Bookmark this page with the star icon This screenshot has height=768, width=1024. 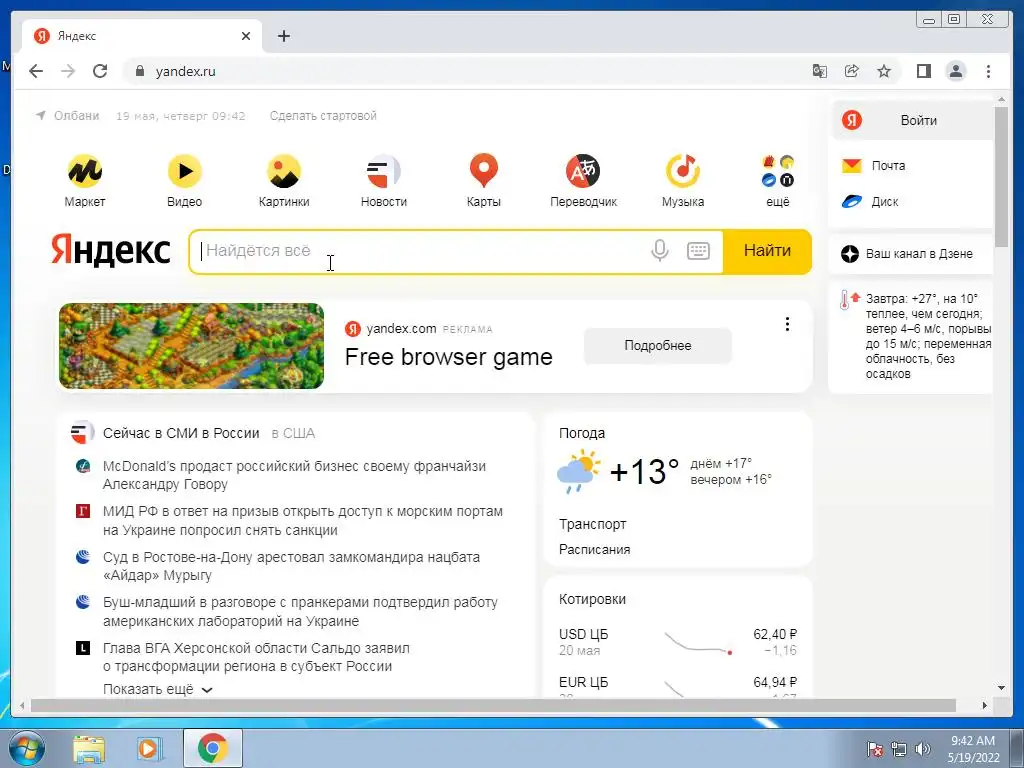point(884,71)
